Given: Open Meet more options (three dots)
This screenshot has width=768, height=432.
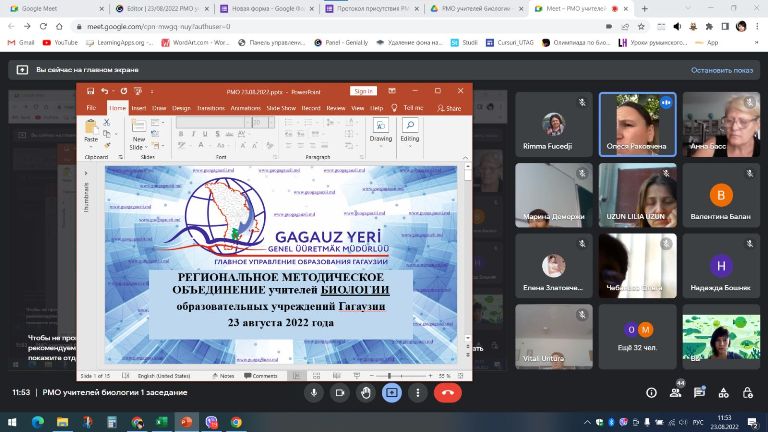Looking at the screenshot, I should [418, 393].
